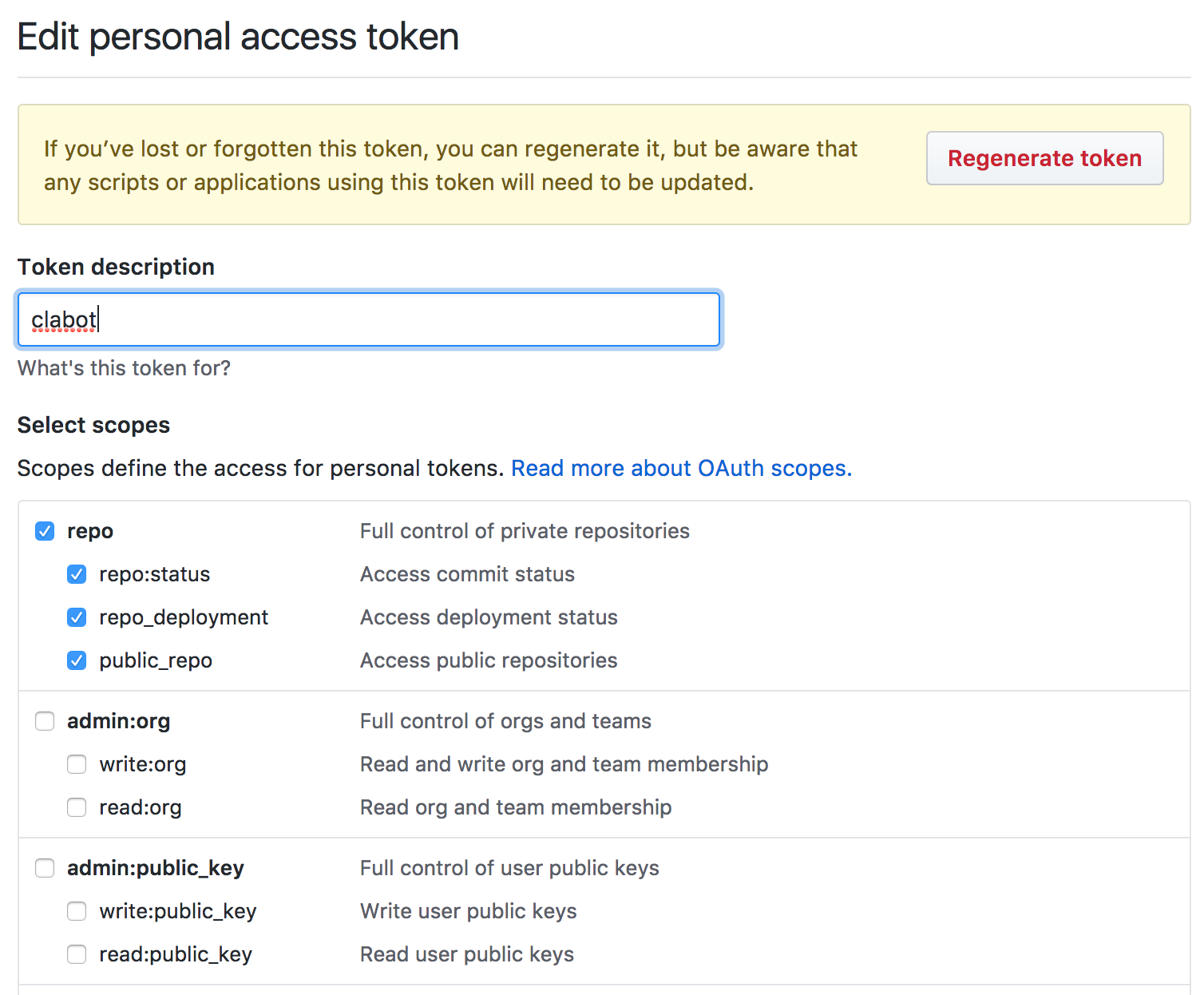This screenshot has width=1204, height=995.
Task: Click the Regenerate token button
Action: (1044, 158)
